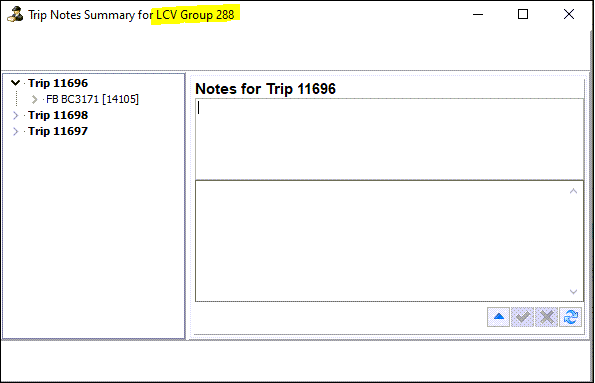Click the lower box scroll down arrow

click(573, 292)
